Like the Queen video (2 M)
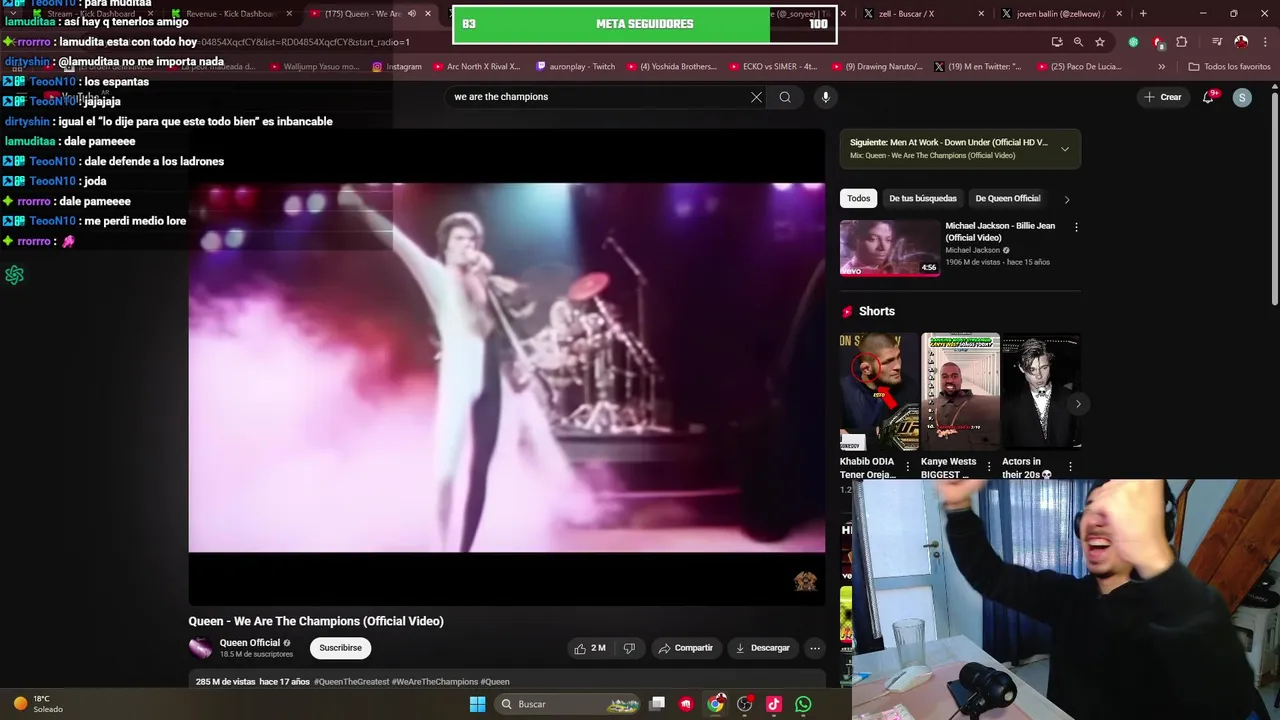Image resolution: width=1280 pixels, height=720 pixels. click(x=590, y=648)
